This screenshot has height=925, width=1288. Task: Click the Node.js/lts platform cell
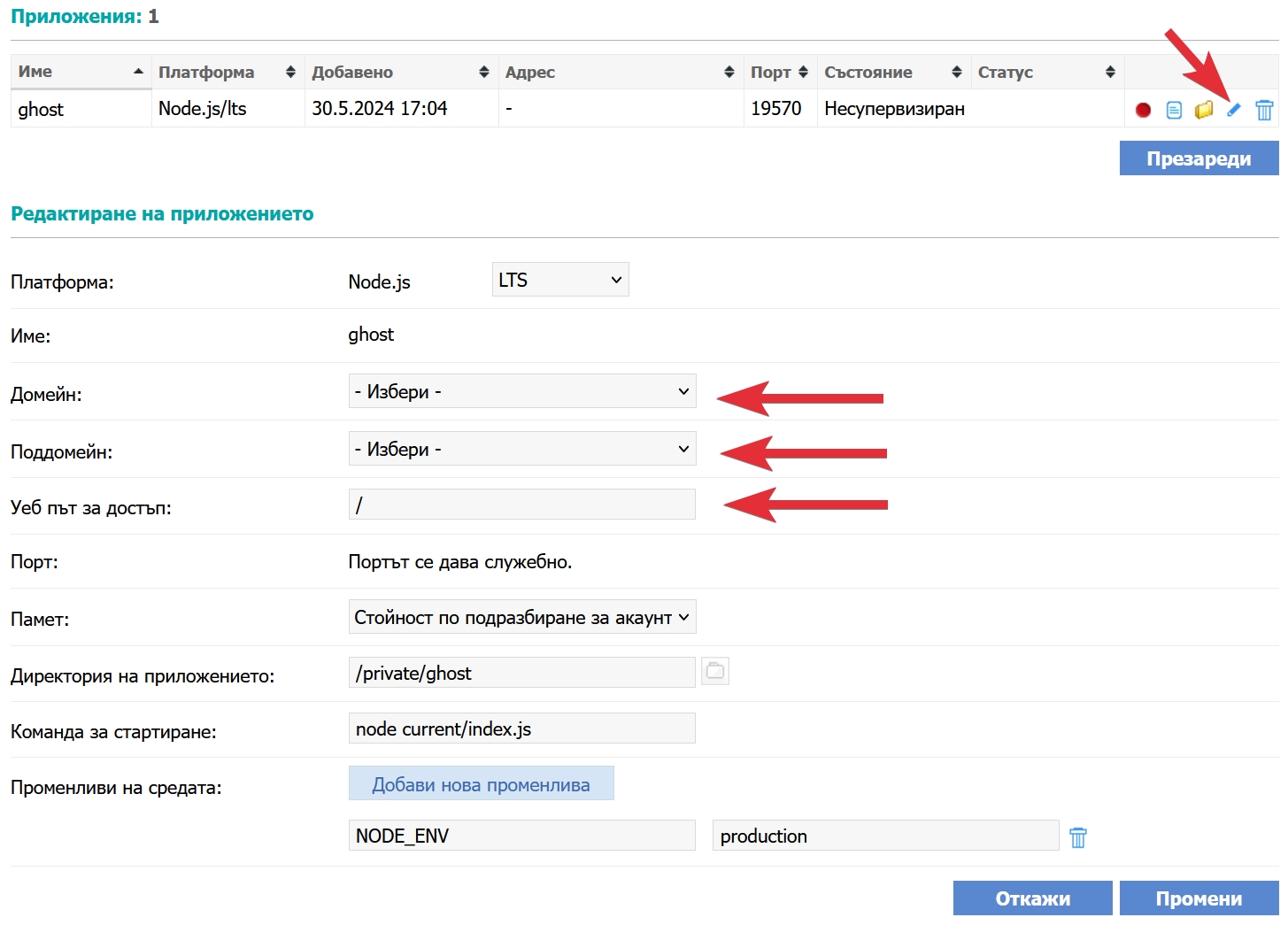[x=228, y=109]
